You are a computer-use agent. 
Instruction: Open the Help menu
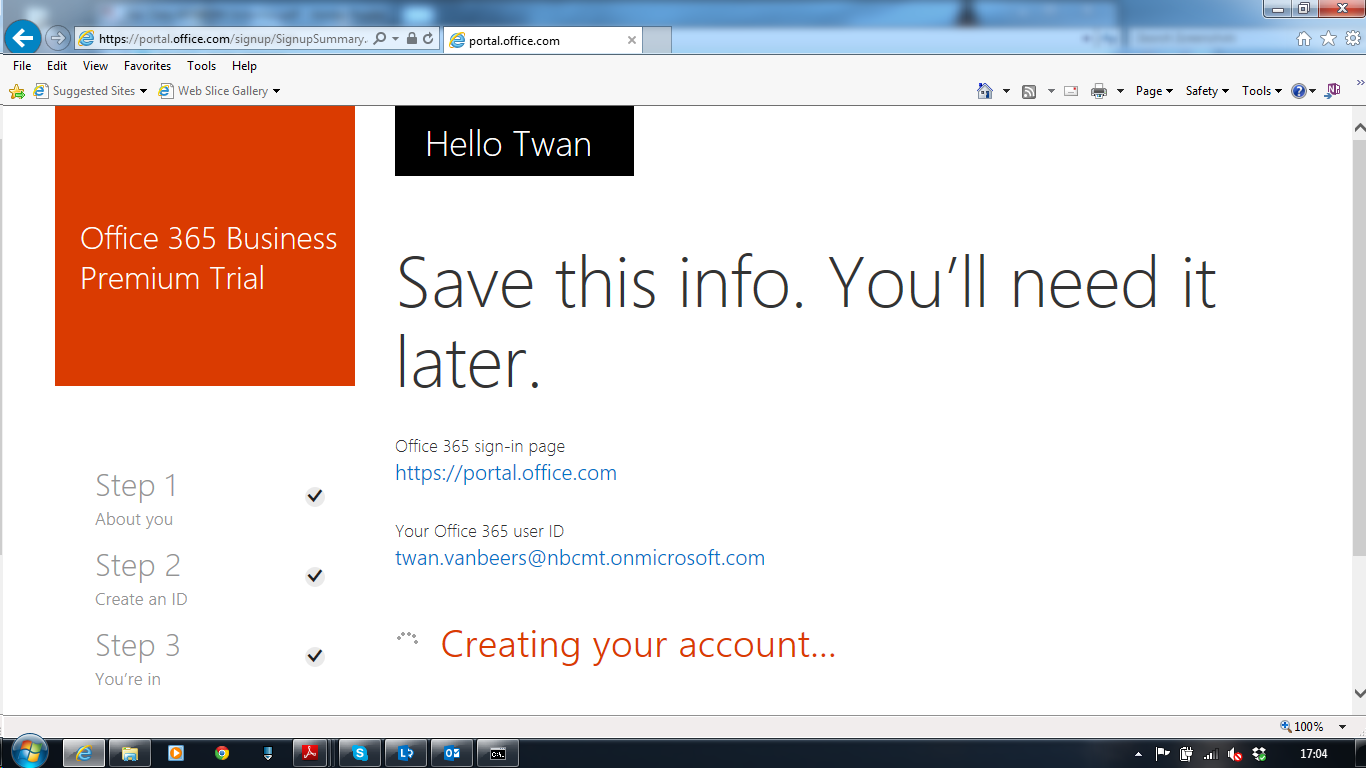[x=244, y=66]
